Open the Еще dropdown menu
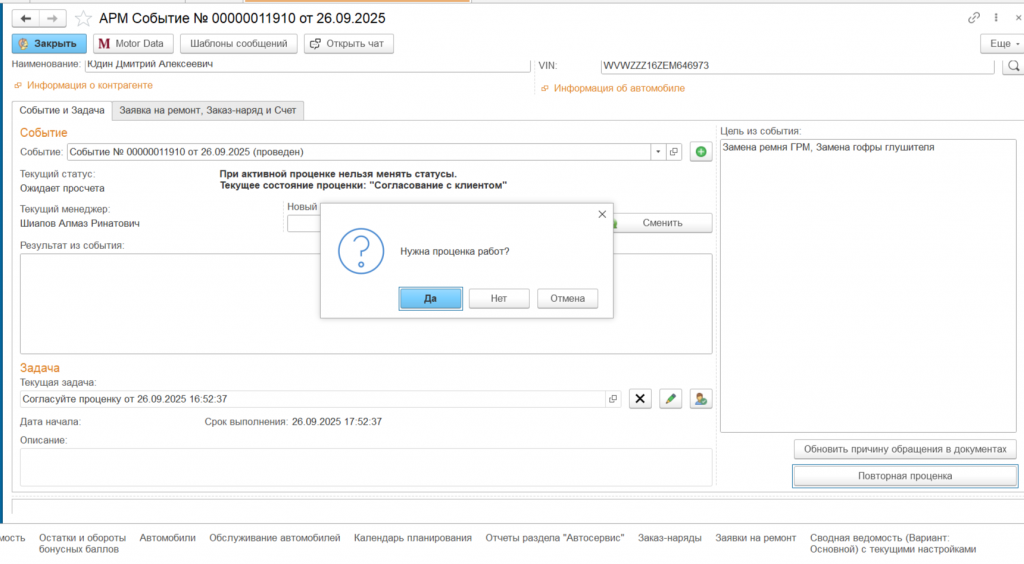The height and width of the screenshot is (564, 1024). click(x=1000, y=44)
